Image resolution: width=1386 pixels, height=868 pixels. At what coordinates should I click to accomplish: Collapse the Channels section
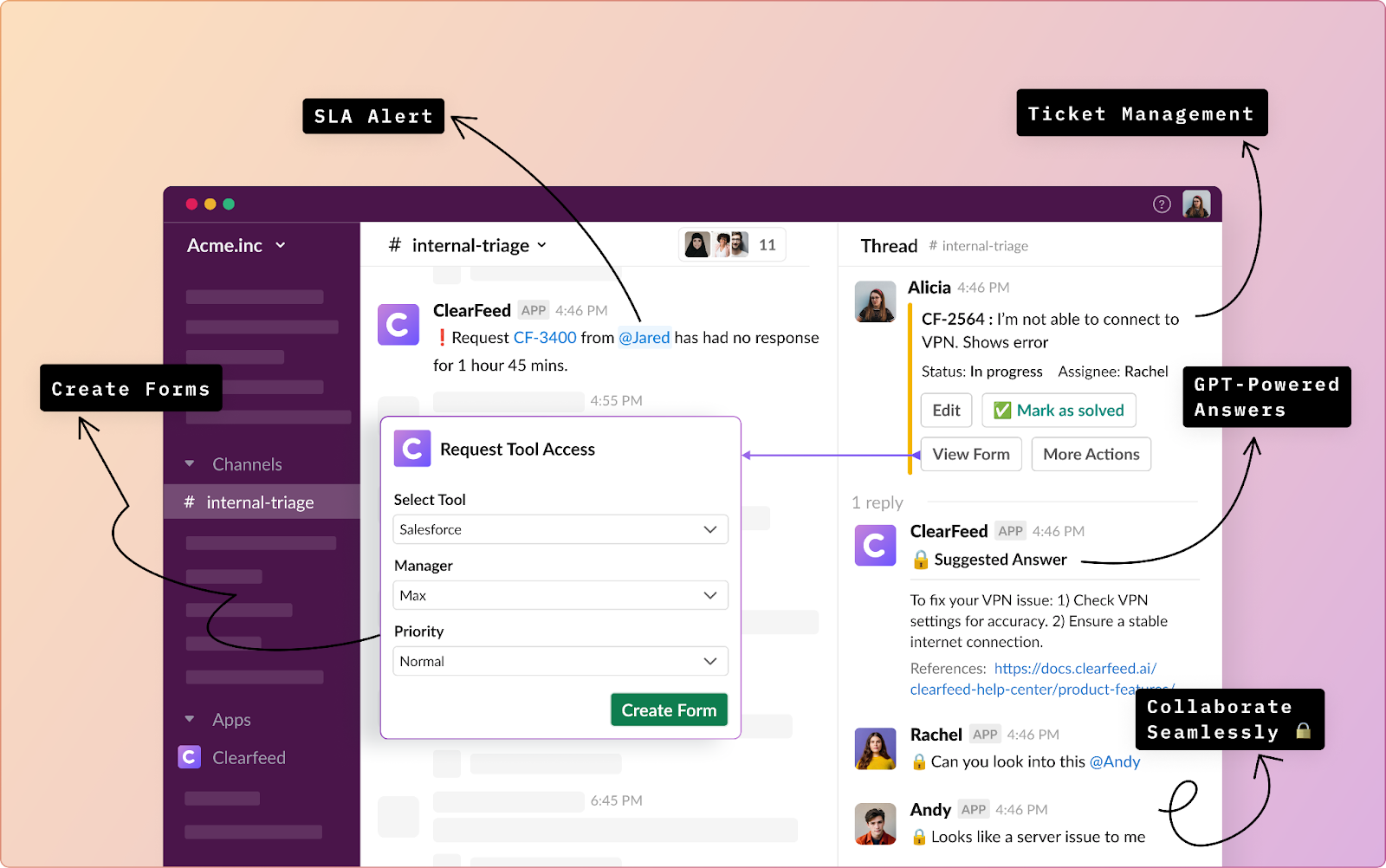tap(190, 464)
